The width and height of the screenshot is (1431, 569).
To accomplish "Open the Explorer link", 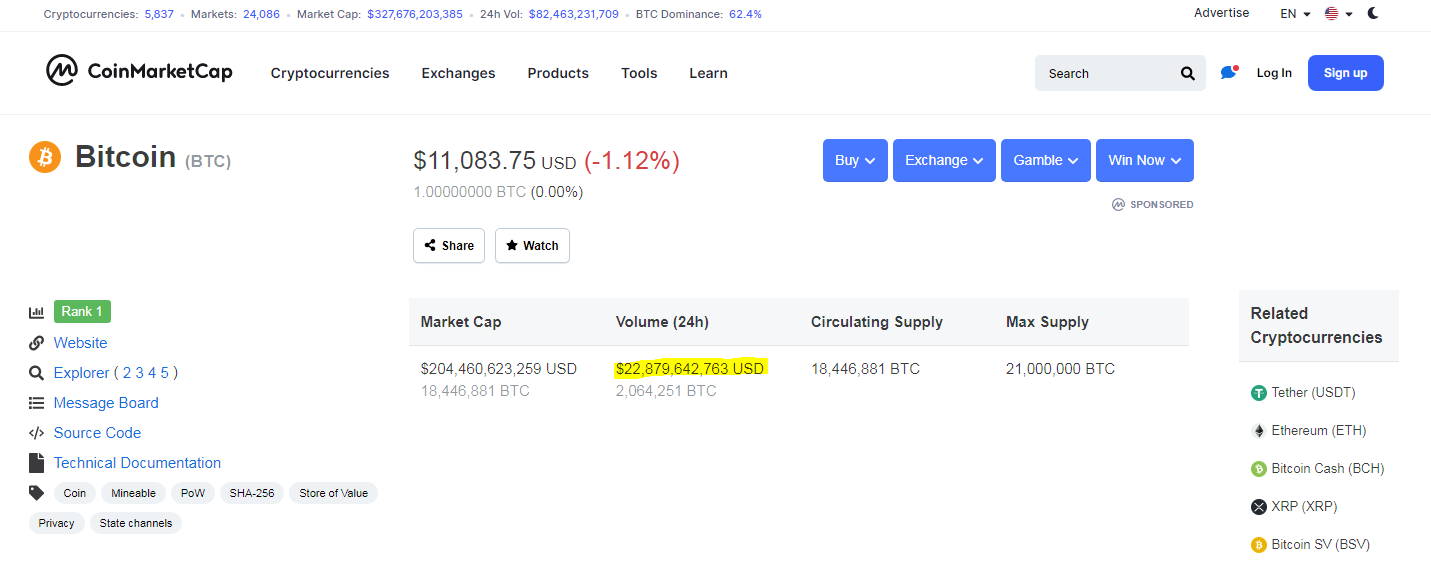I will [x=81, y=373].
